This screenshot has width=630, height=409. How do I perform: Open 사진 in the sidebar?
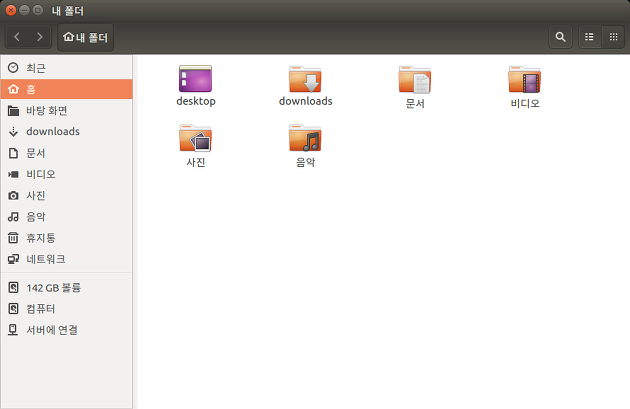[67, 196]
